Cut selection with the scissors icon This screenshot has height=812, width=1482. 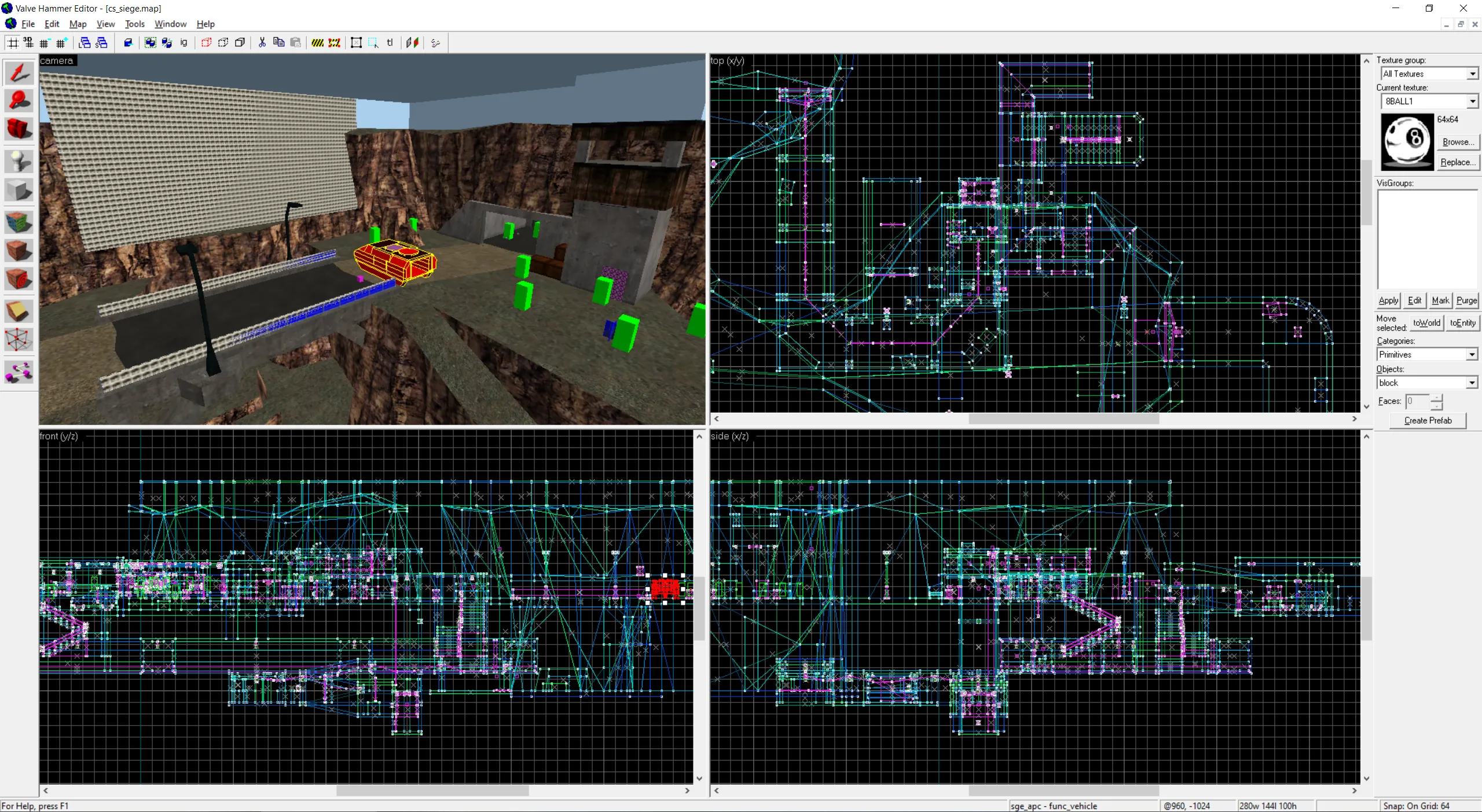[262, 43]
